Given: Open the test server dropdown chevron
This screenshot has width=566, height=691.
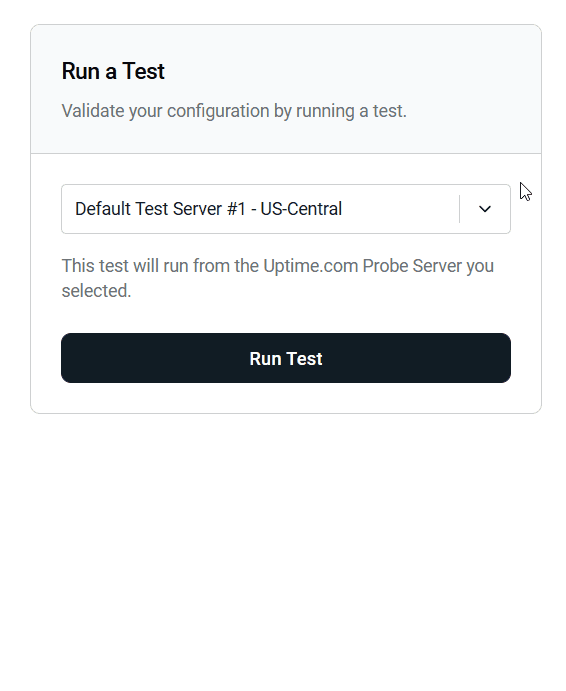Looking at the screenshot, I should pyautogui.click(x=484, y=209).
